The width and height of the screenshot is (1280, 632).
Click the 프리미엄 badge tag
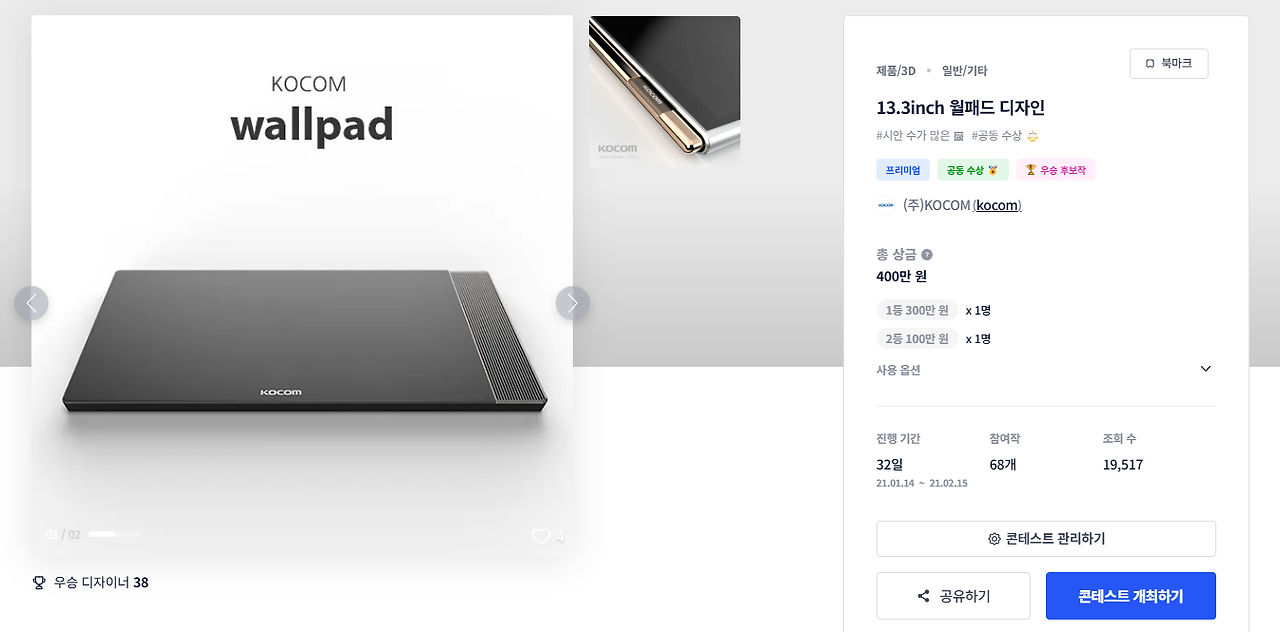903,170
